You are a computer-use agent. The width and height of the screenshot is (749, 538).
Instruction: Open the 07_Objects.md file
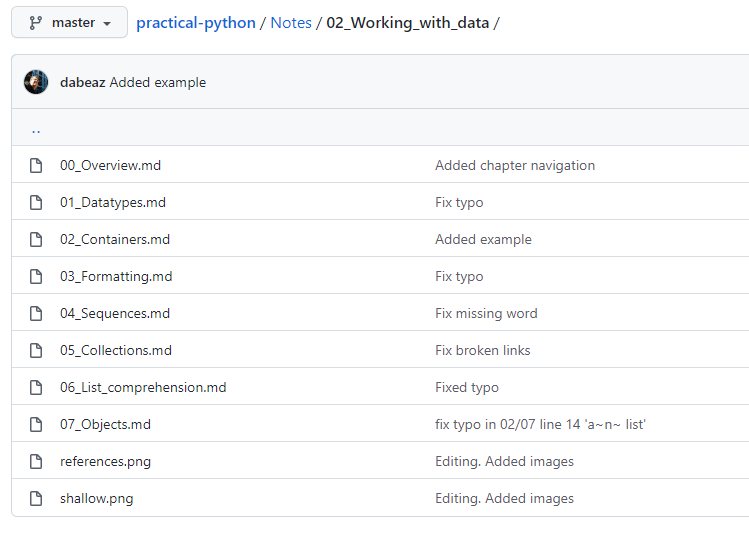(x=105, y=424)
